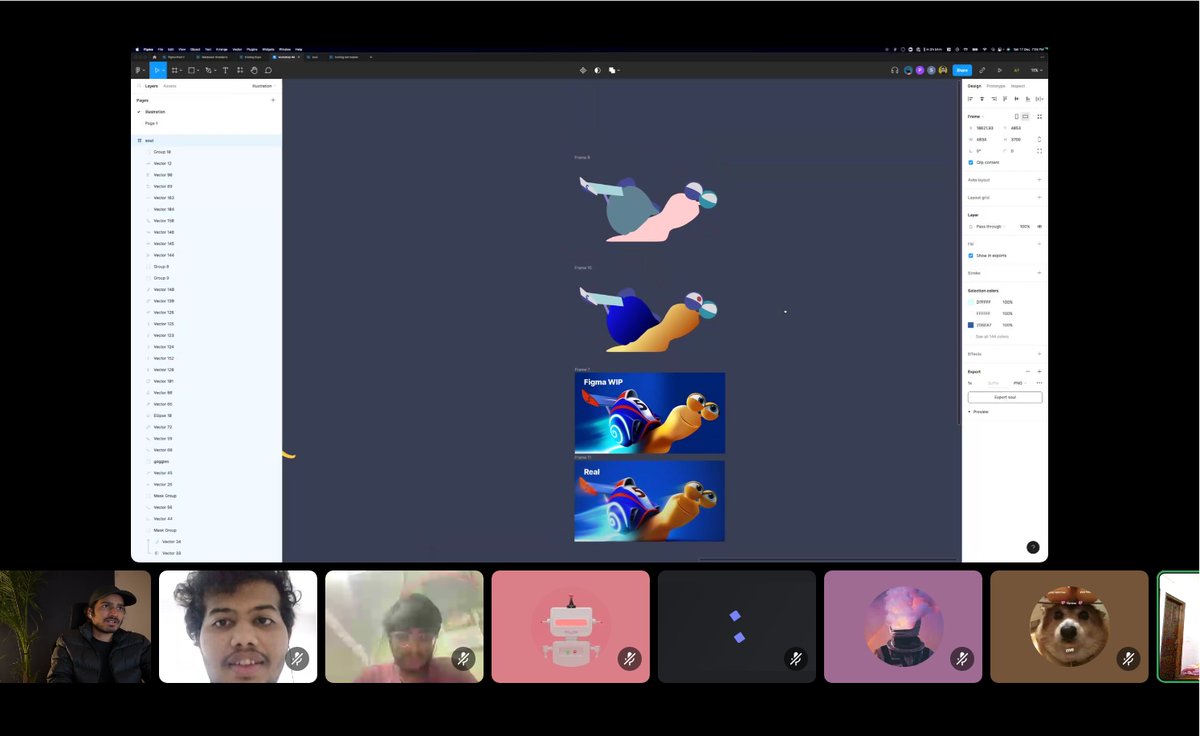Viewport: 1200px width, 736px height.
Task: Select the Rectangle shape tool
Action: (x=192, y=70)
